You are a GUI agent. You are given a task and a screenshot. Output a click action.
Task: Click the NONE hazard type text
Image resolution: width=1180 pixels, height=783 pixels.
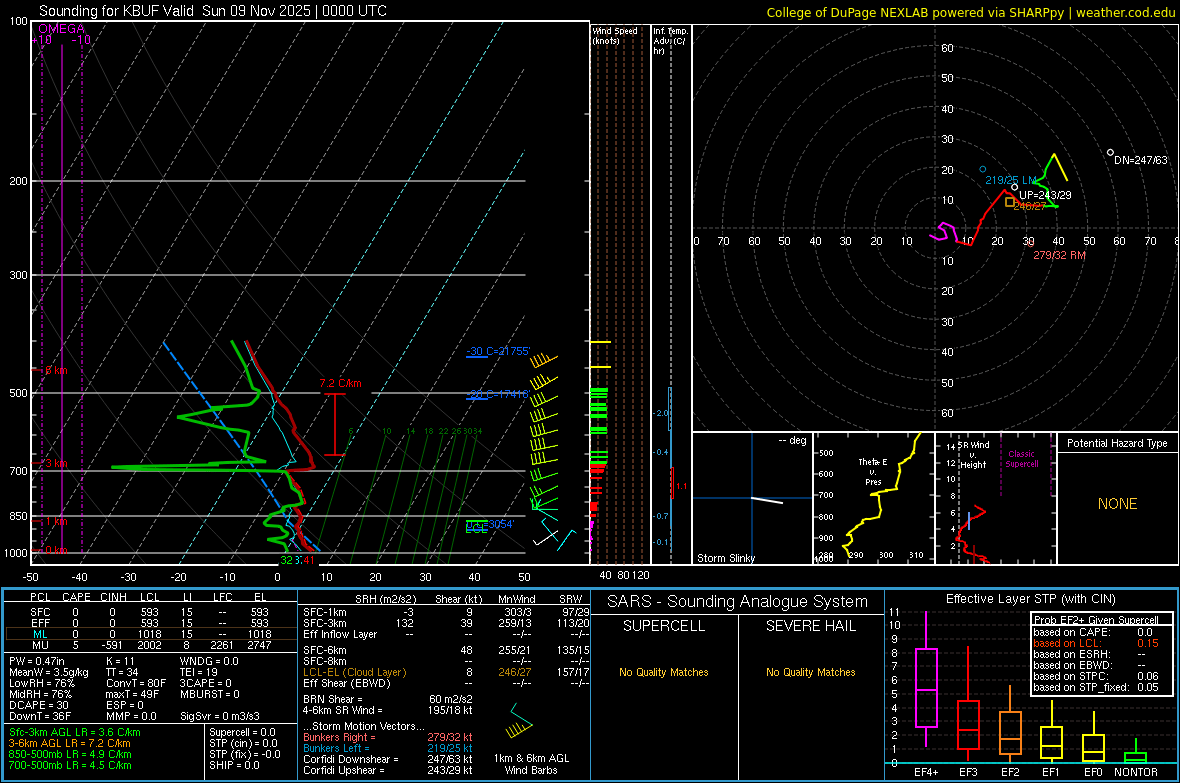coord(1118,504)
